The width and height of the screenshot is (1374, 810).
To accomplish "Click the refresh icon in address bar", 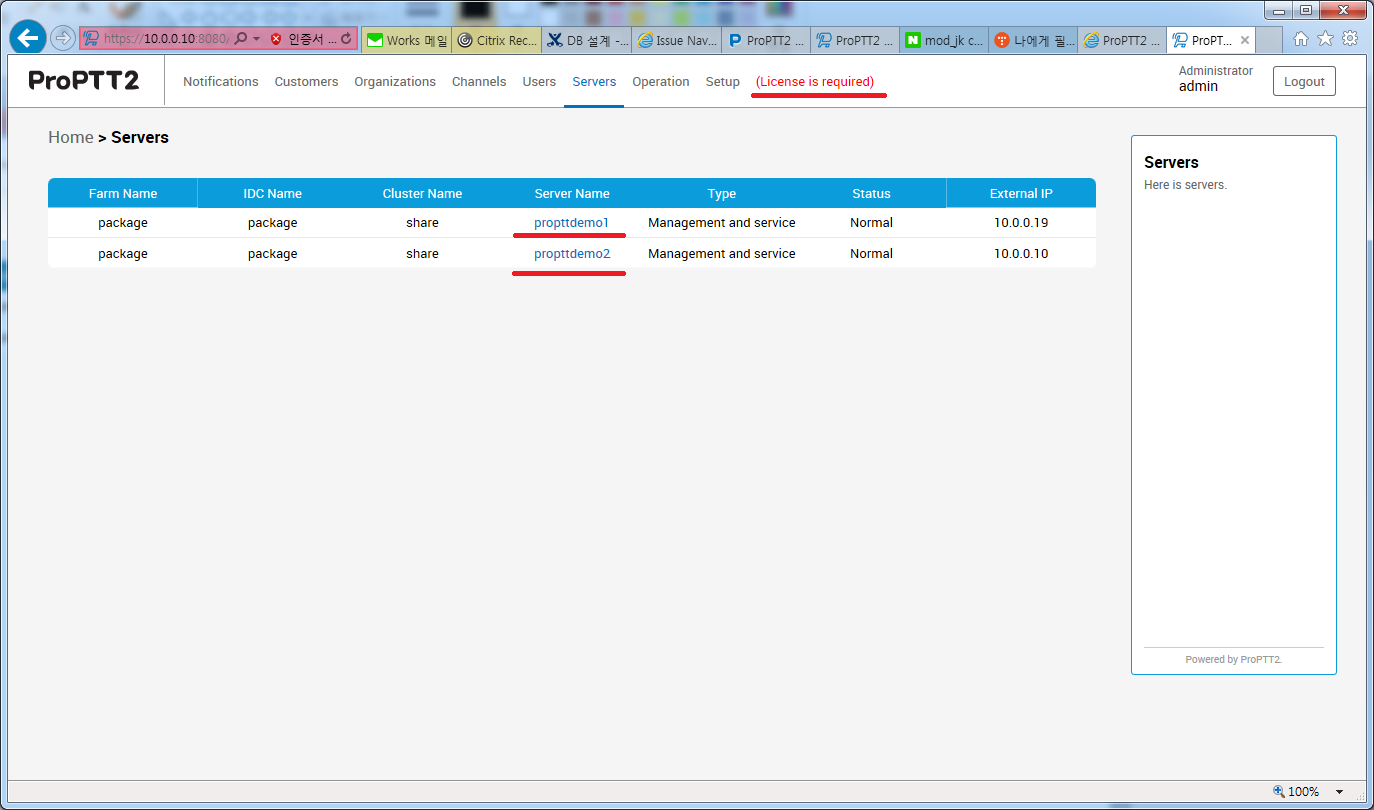I will (x=346, y=39).
